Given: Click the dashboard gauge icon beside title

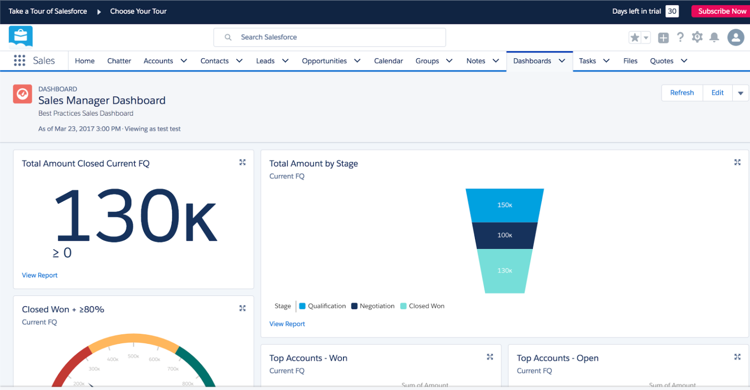Looking at the screenshot, I should coord(22,94).
